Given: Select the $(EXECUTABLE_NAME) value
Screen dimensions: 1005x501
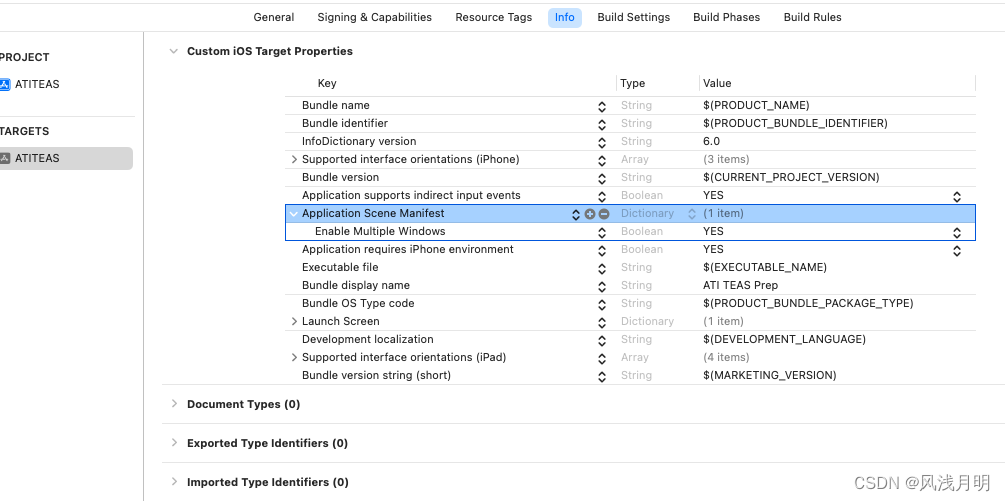Looking at the screenshot, I should click(765, 267).
